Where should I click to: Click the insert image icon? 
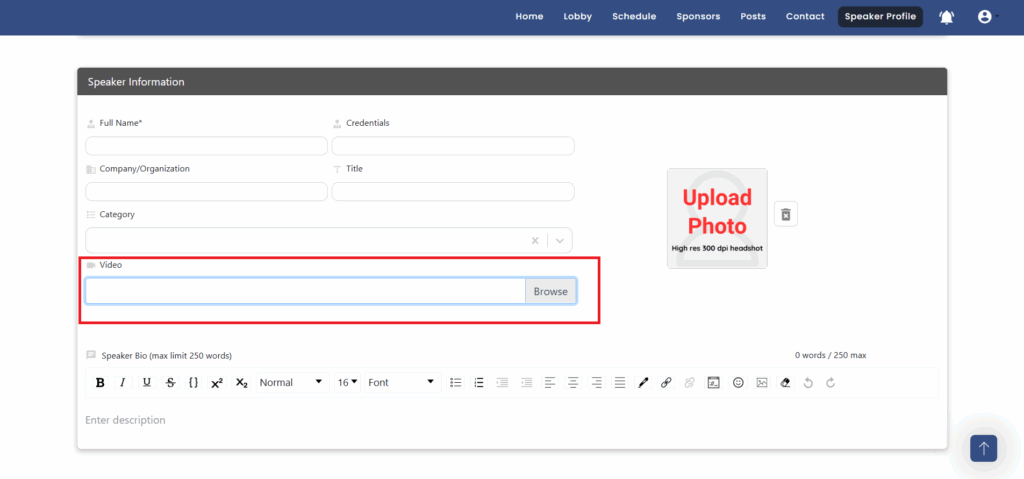762,383
